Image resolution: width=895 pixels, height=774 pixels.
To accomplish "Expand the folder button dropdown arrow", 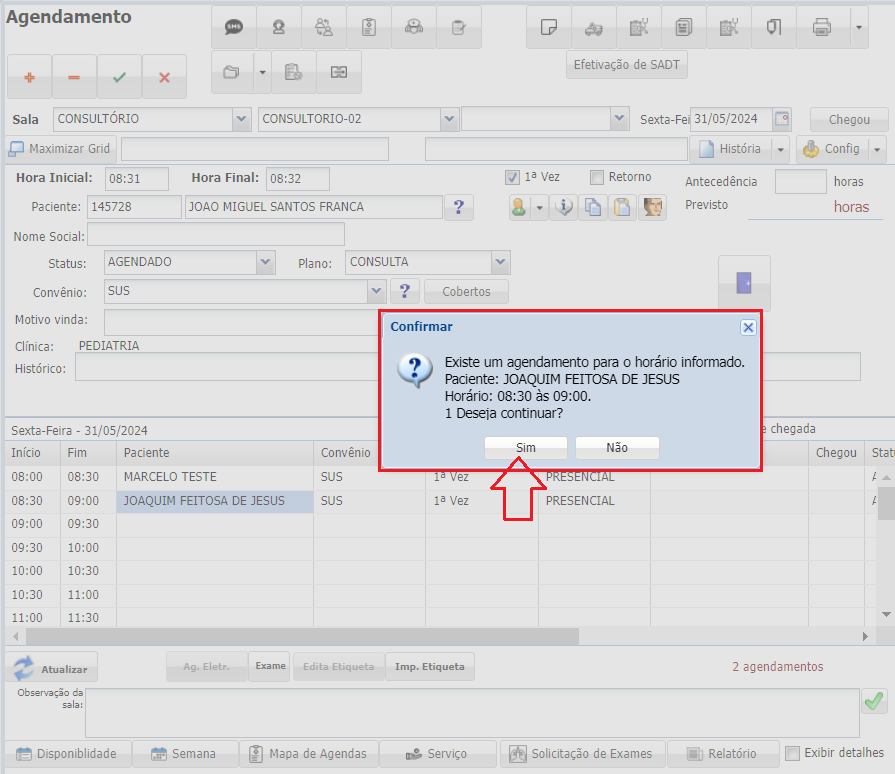I will (x=262, y=72).
